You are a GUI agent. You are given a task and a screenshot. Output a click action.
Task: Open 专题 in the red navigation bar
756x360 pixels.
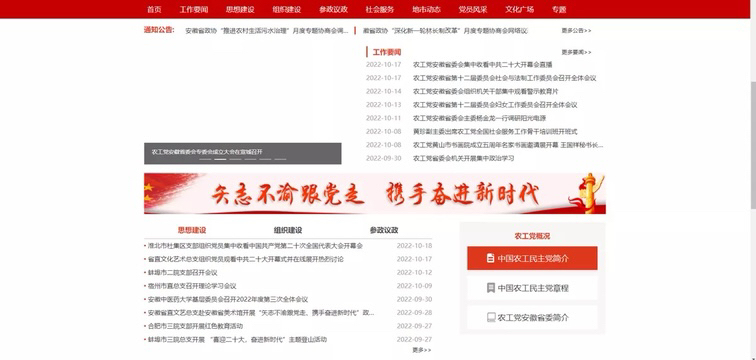pyautogui.click(x=559, y=9)
